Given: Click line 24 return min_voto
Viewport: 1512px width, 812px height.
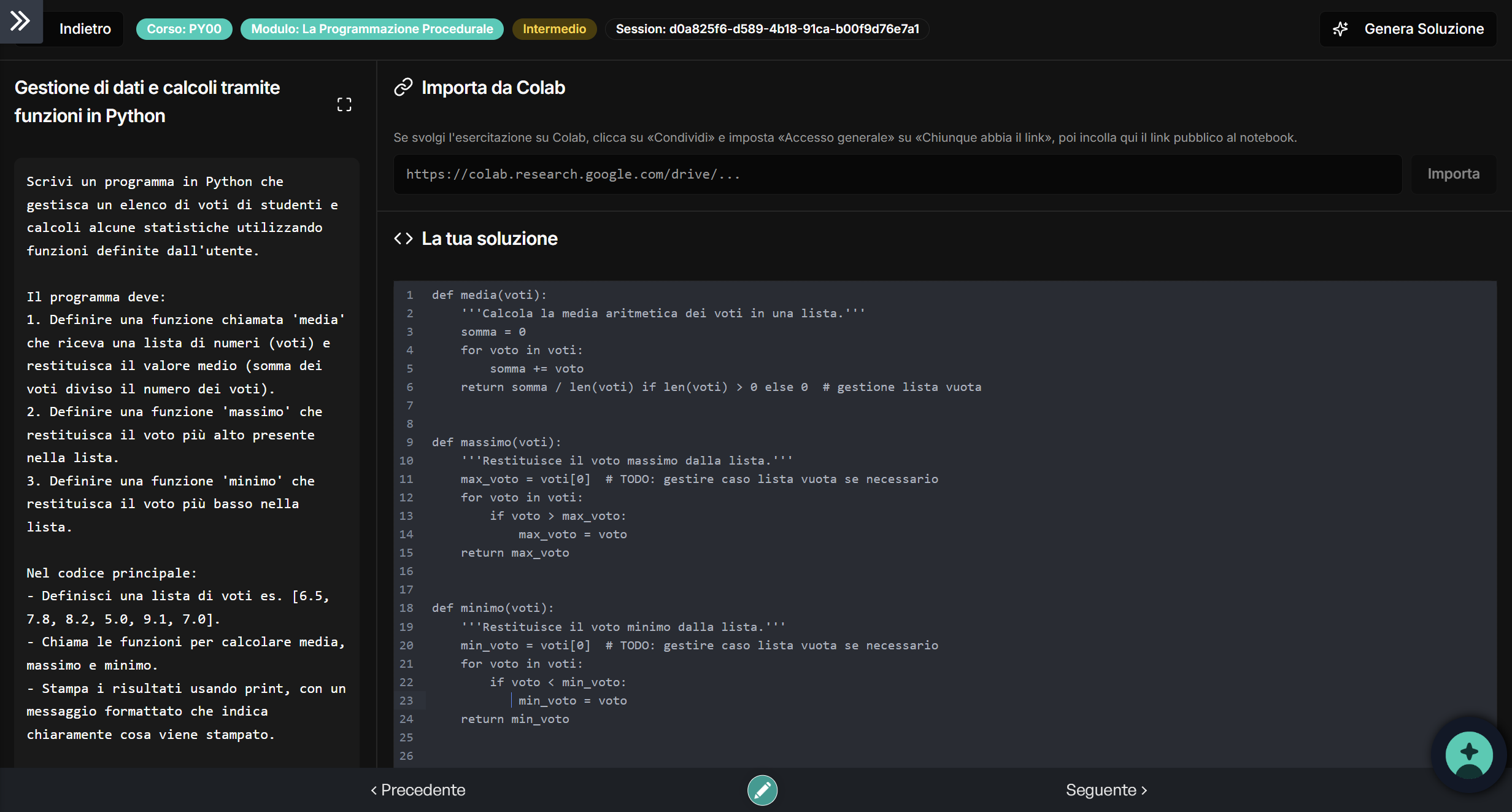Looking at the screenshot, I should coord(515,719).
